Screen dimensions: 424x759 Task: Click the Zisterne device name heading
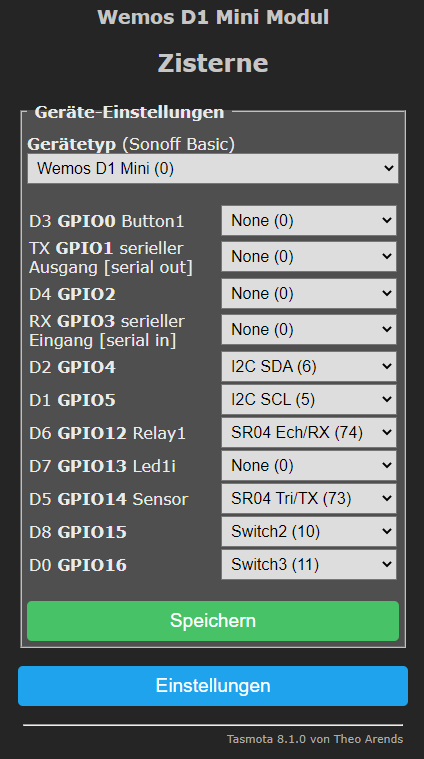[213, 63]
